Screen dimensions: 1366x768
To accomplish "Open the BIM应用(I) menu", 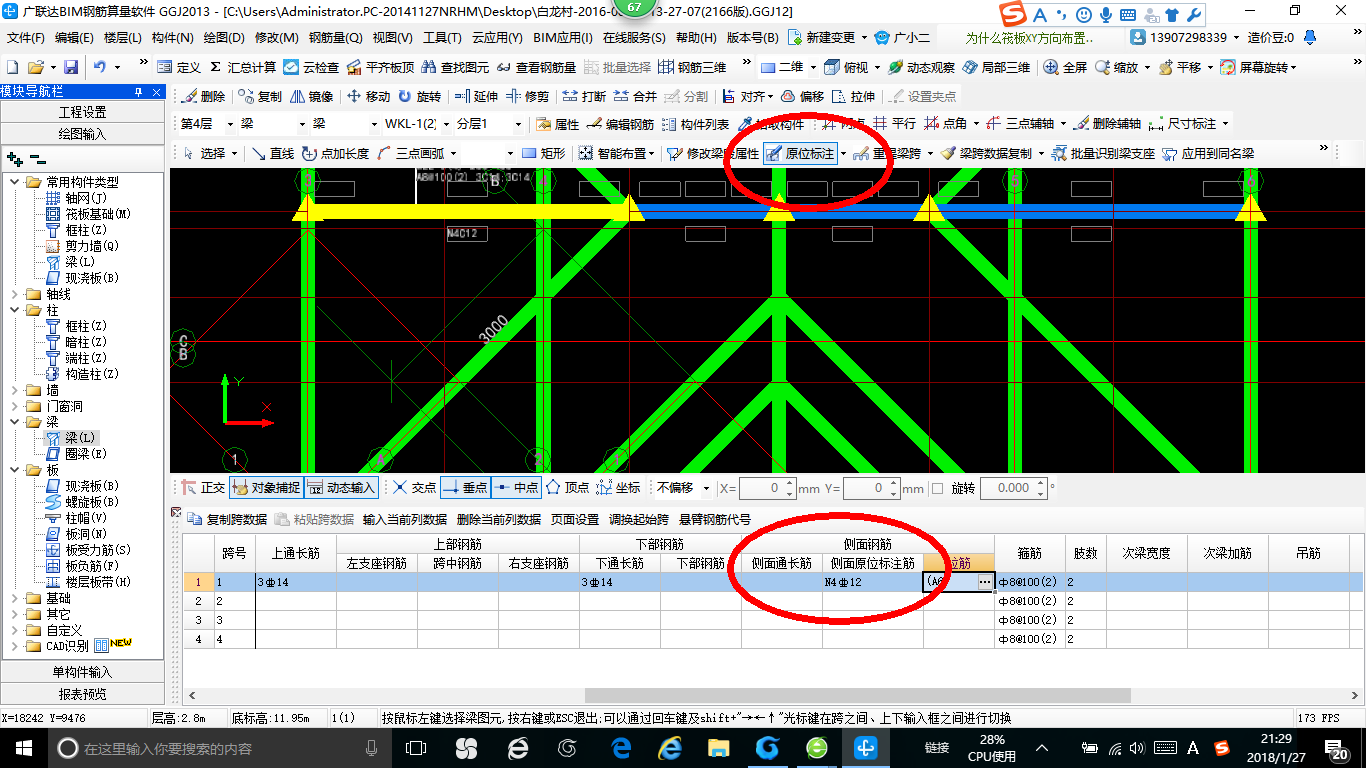I will click(563, 38).
